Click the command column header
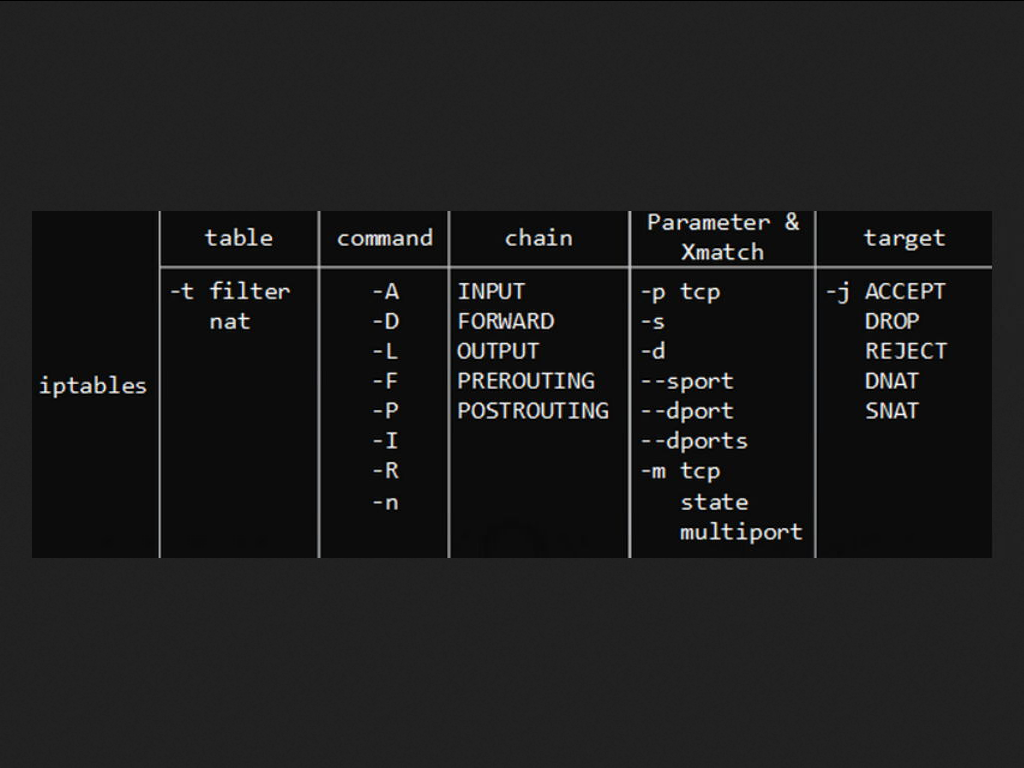The width and height of the screenshot is (1024, 768). click(x=384, y=238)
